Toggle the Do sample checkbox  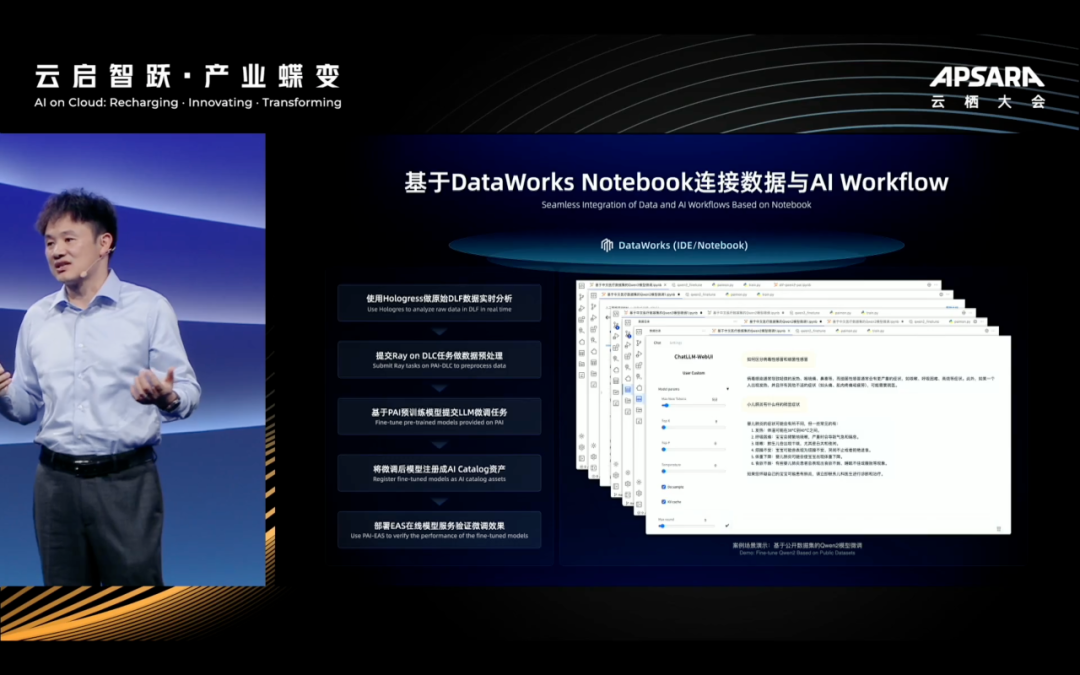click(x=664, y=487)
